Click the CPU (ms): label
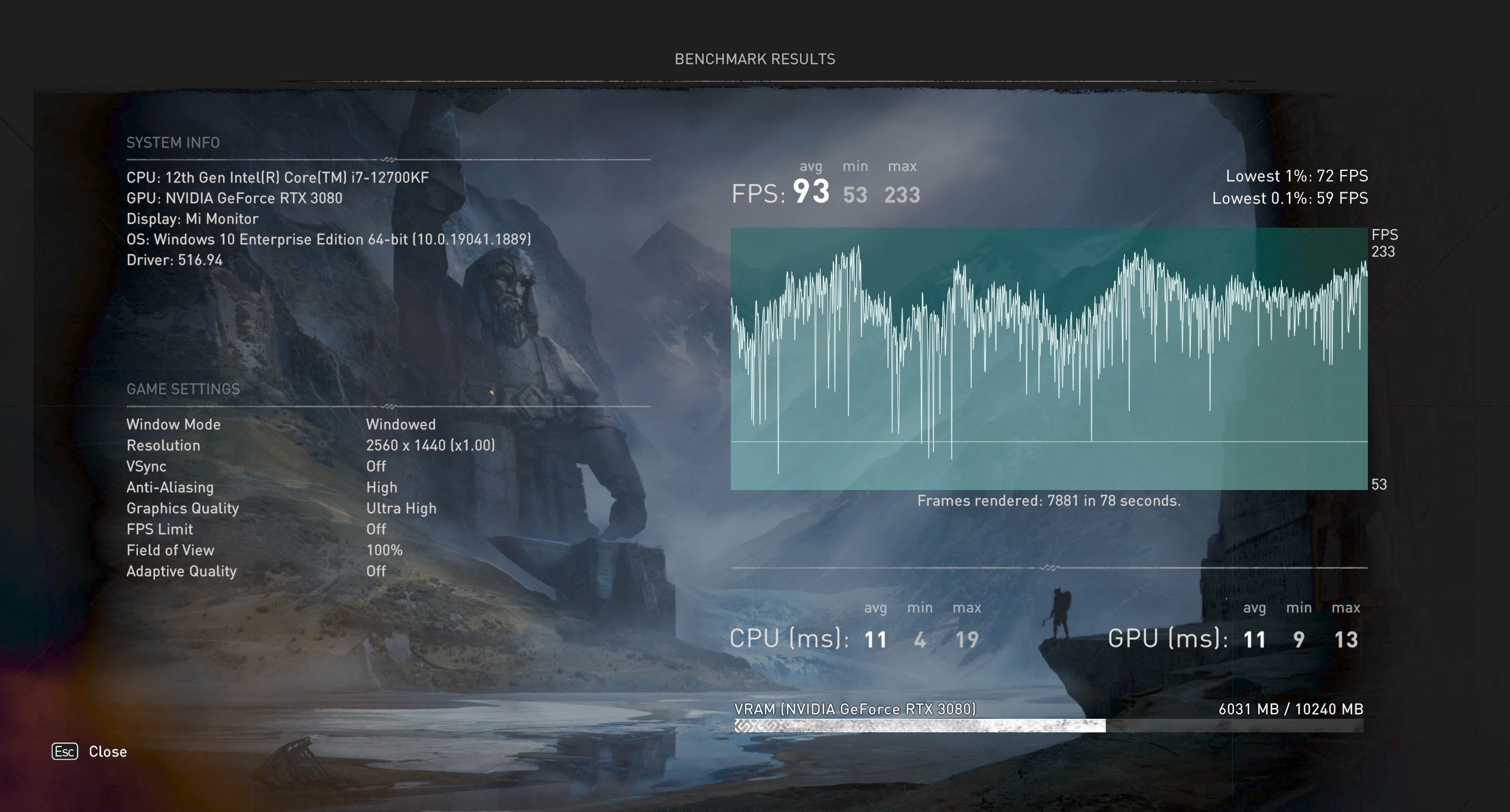This screenshot has height=812, width=1510. (x=789, y=639)
